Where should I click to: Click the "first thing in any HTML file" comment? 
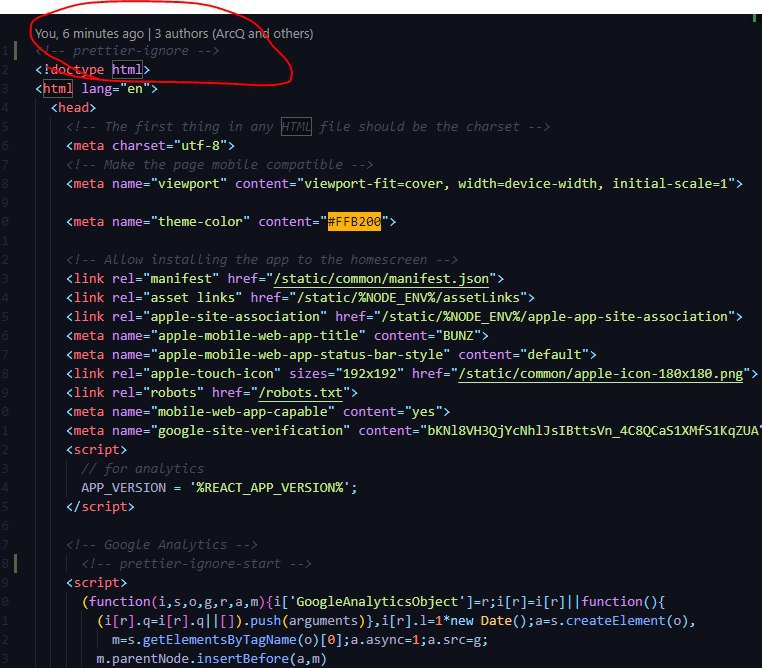click(x=308, y=127)
